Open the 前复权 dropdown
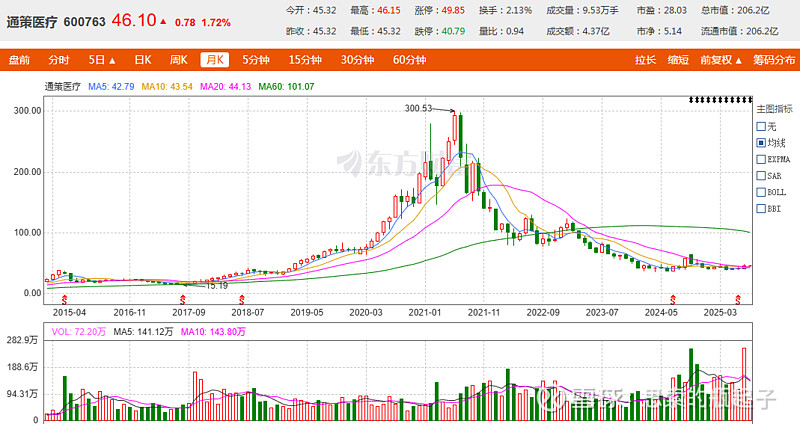 point(721,60)
